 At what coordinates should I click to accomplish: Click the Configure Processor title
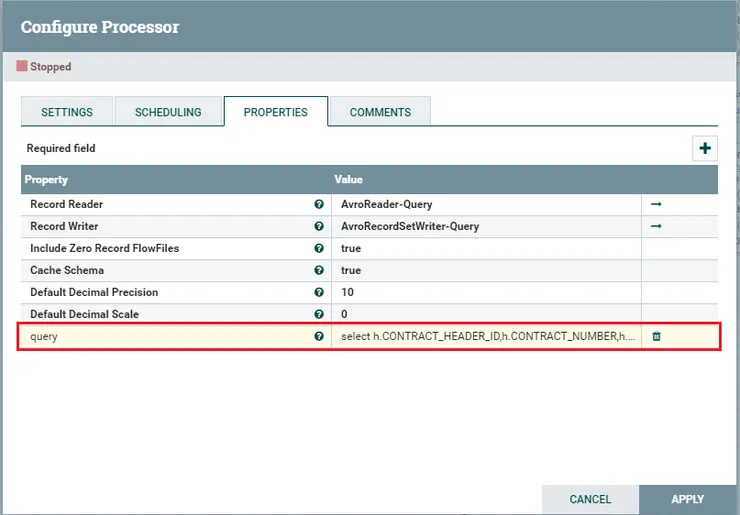(x=100, y=27)
